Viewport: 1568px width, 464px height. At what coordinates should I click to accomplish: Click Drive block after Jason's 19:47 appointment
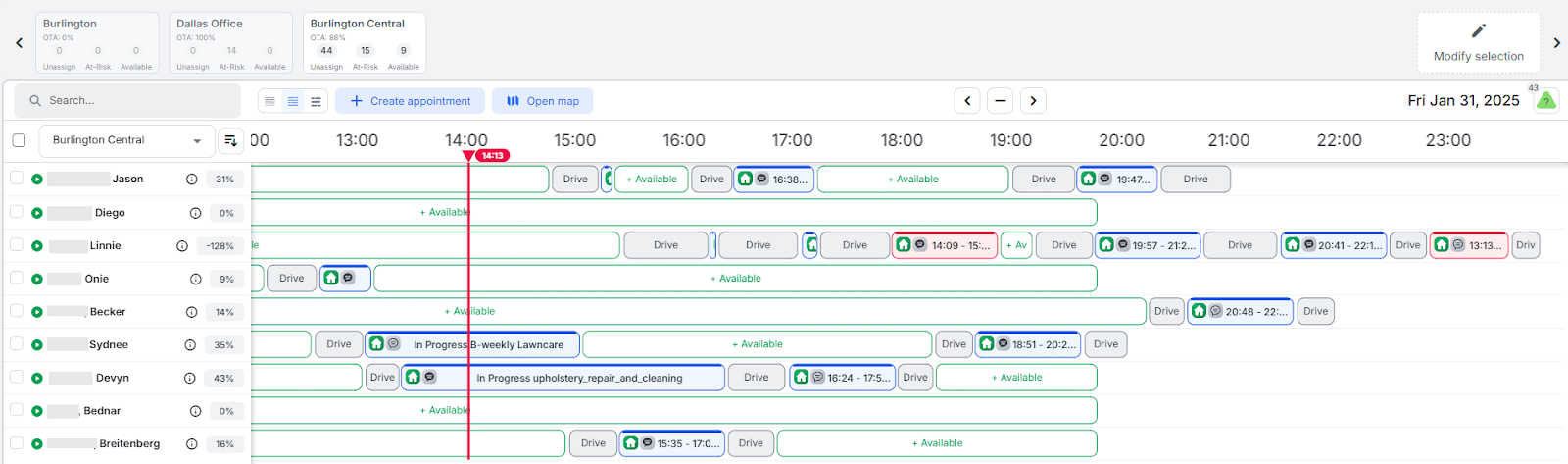coord(1196,180)
